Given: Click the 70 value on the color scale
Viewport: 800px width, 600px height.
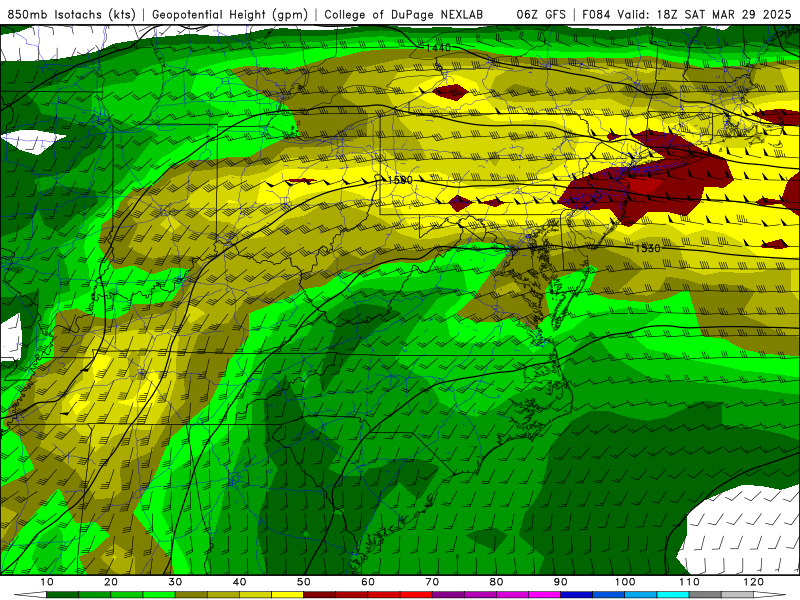Looking at the screenshot, I should pos(432,582).
